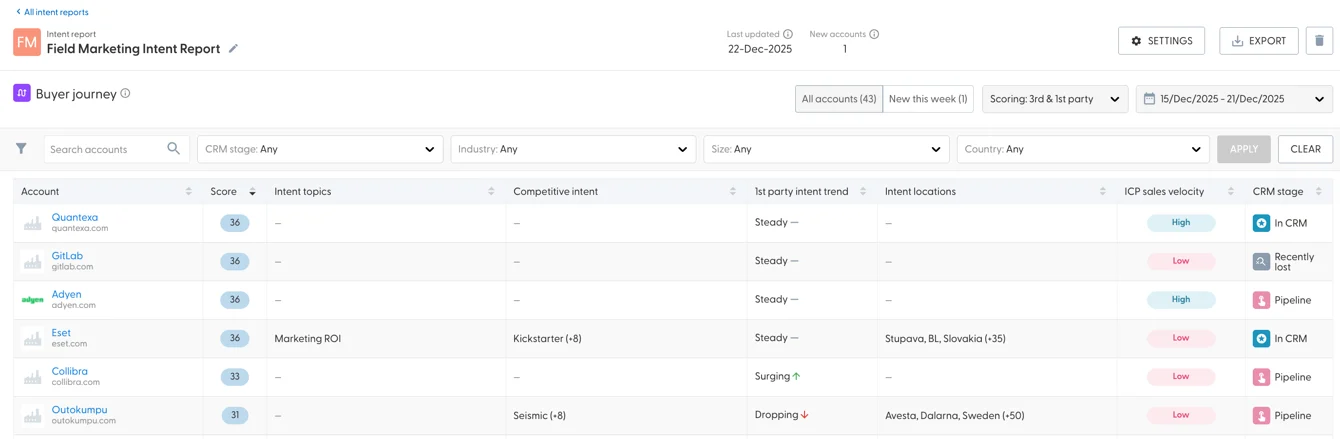This screenshot has height=439, width=1340.
Task: Open the Eset account link
Action: click(61, 333)
